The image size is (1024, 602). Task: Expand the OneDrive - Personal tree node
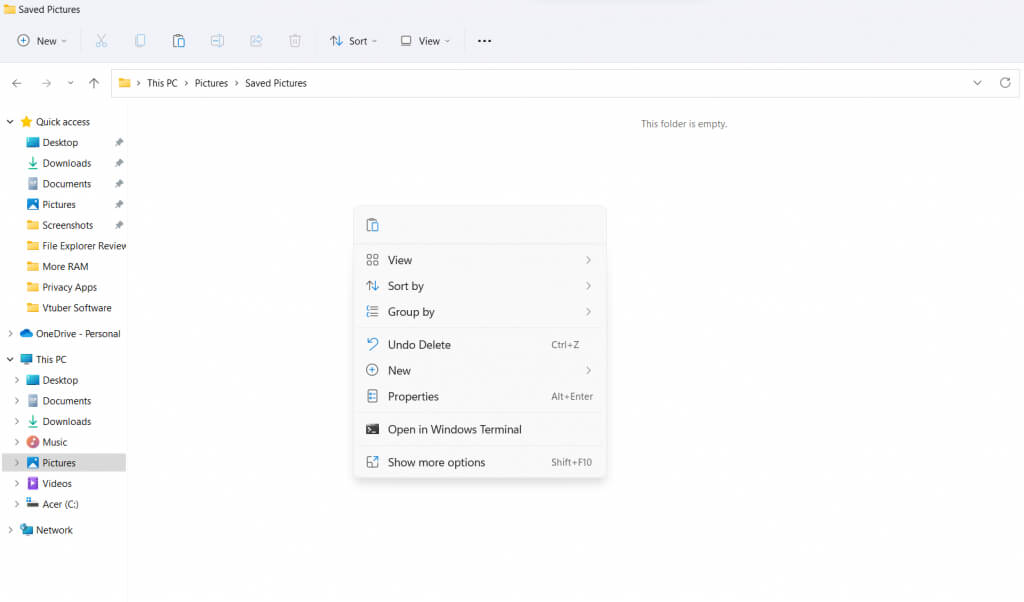pyautogui.click(x=11, y=334)
